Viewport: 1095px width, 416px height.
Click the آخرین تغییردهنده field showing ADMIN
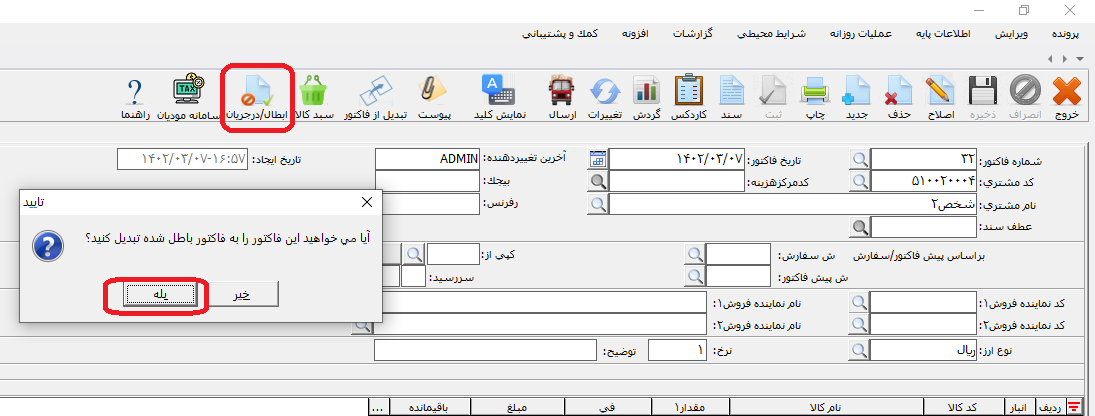click(427, 158)
